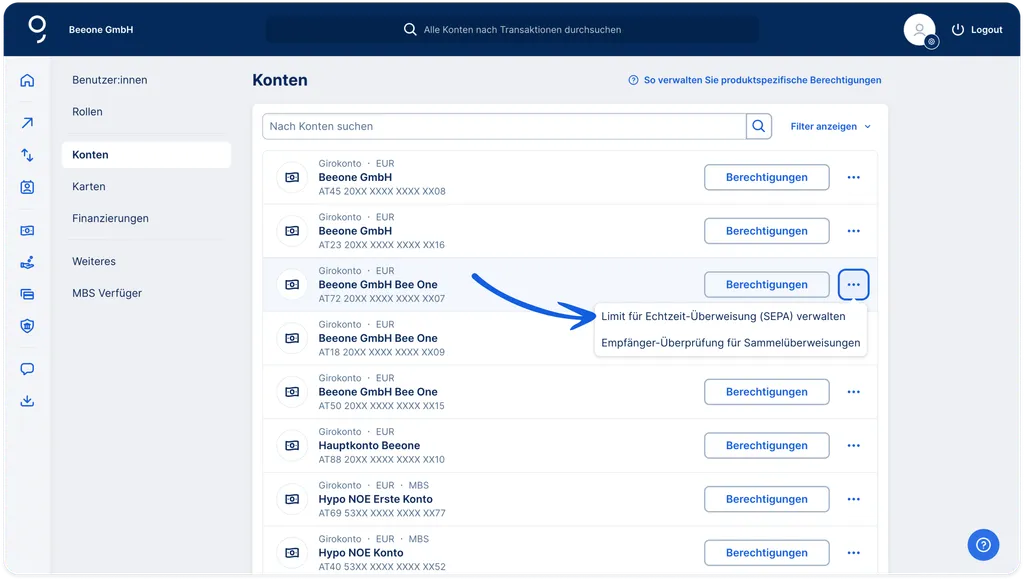Click the Nach Konten suchen field
This screenshot has width=1024, height=580.
click(x=504, y=126)
